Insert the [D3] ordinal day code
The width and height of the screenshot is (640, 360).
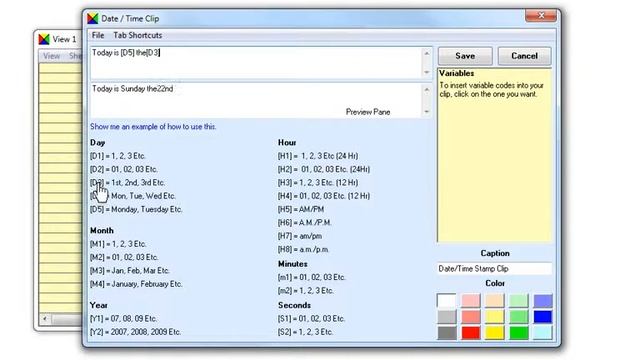tap(127, 183)
